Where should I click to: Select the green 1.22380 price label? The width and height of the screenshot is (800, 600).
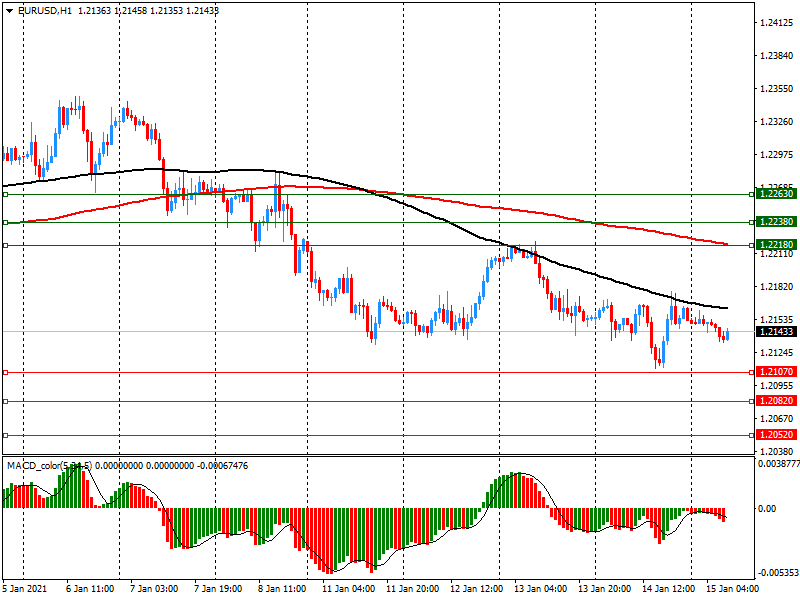pyautogui.click(x=776, y=222)
